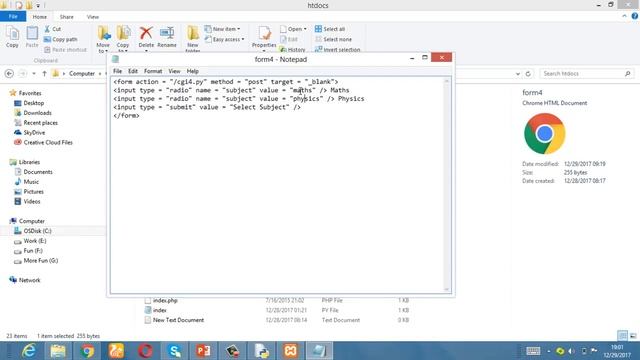
Task: Click the Copy to folder icon
Action: (x=123, y=33)
